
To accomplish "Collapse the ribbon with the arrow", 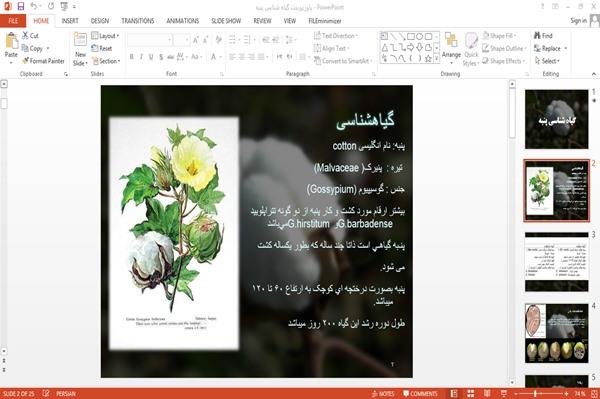I will [593, 74].
